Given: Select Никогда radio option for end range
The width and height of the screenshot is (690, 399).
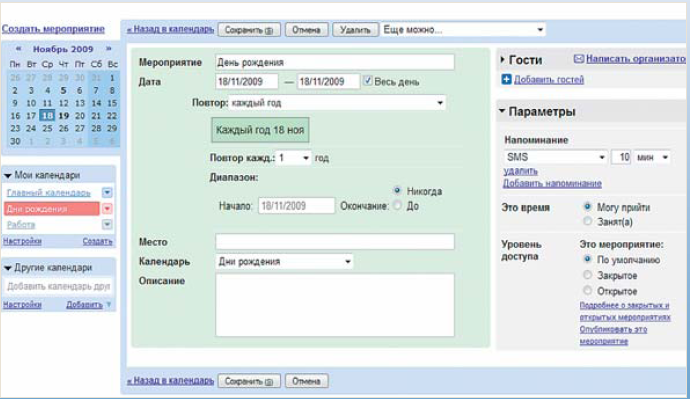Looking at the screenshot, I should tap(397, 190).
